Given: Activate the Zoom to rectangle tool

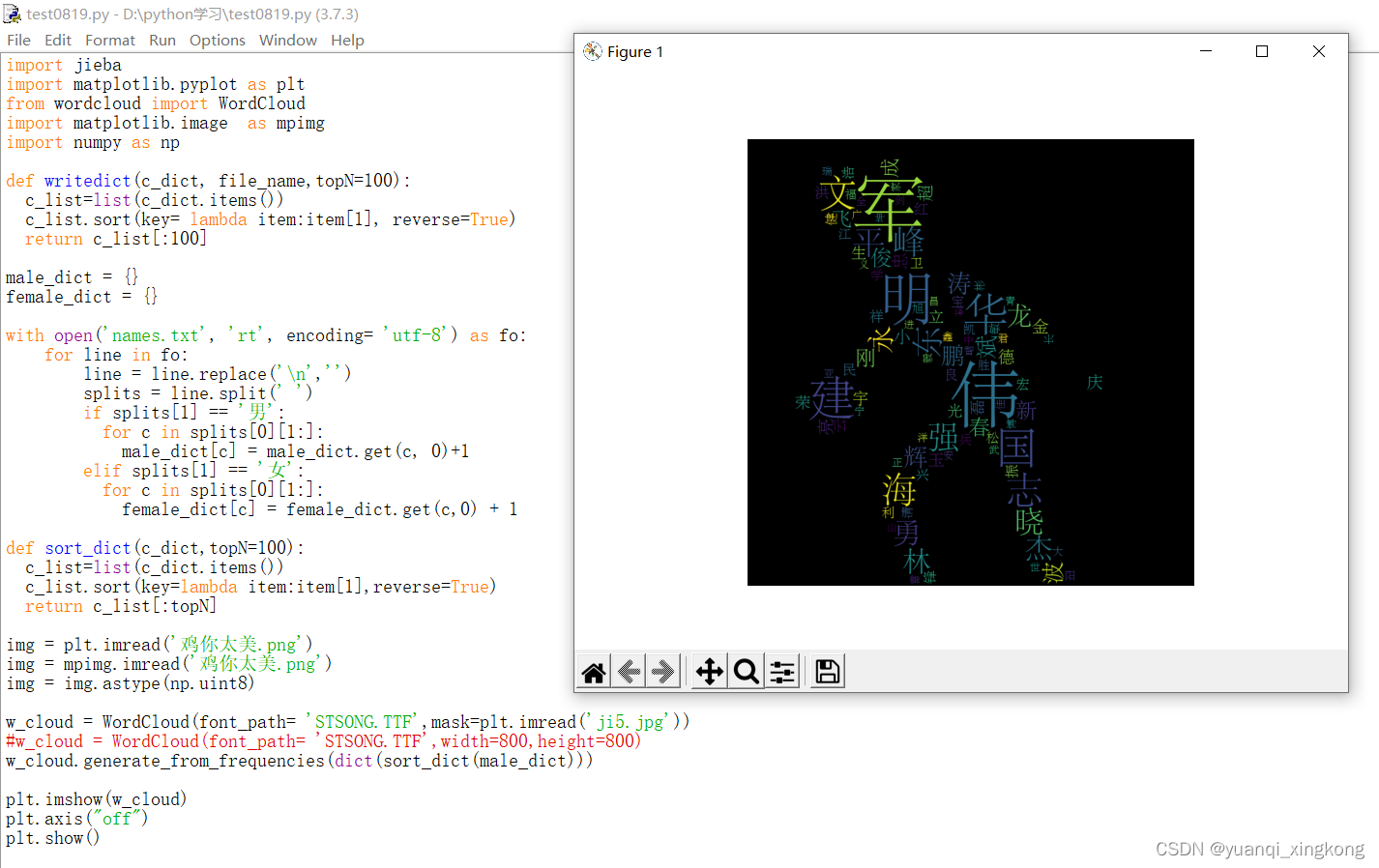Looking at the screenshot, I should [746, 672].
